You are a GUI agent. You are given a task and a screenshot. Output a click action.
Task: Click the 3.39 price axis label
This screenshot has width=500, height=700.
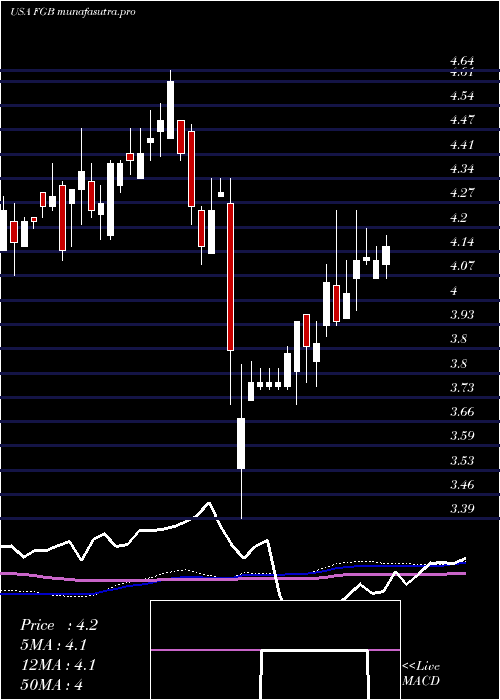tap(462, 508)
